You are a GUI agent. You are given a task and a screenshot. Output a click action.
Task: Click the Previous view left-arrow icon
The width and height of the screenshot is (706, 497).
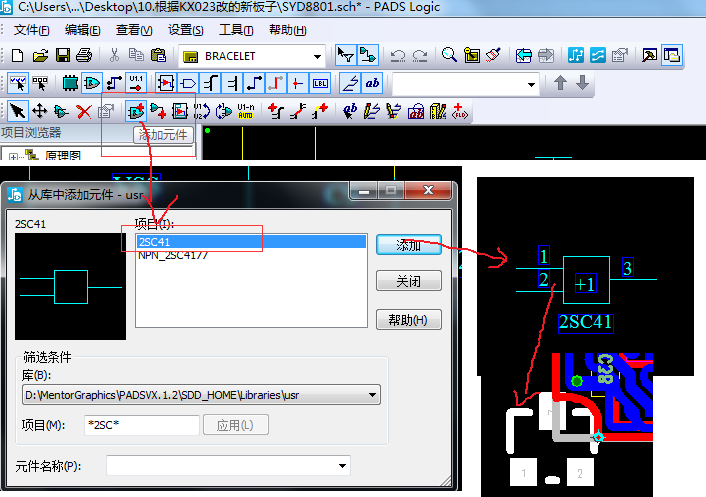[523, 56]
